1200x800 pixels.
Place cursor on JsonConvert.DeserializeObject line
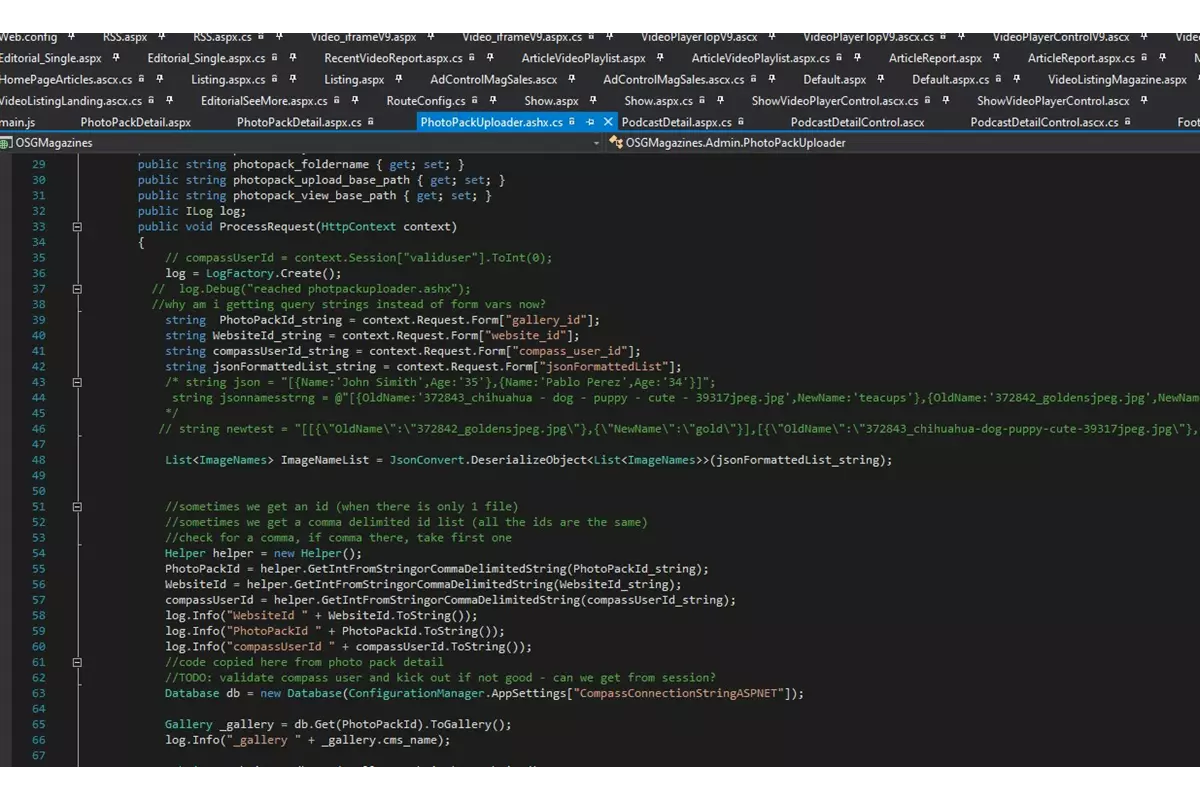(528, 460)
